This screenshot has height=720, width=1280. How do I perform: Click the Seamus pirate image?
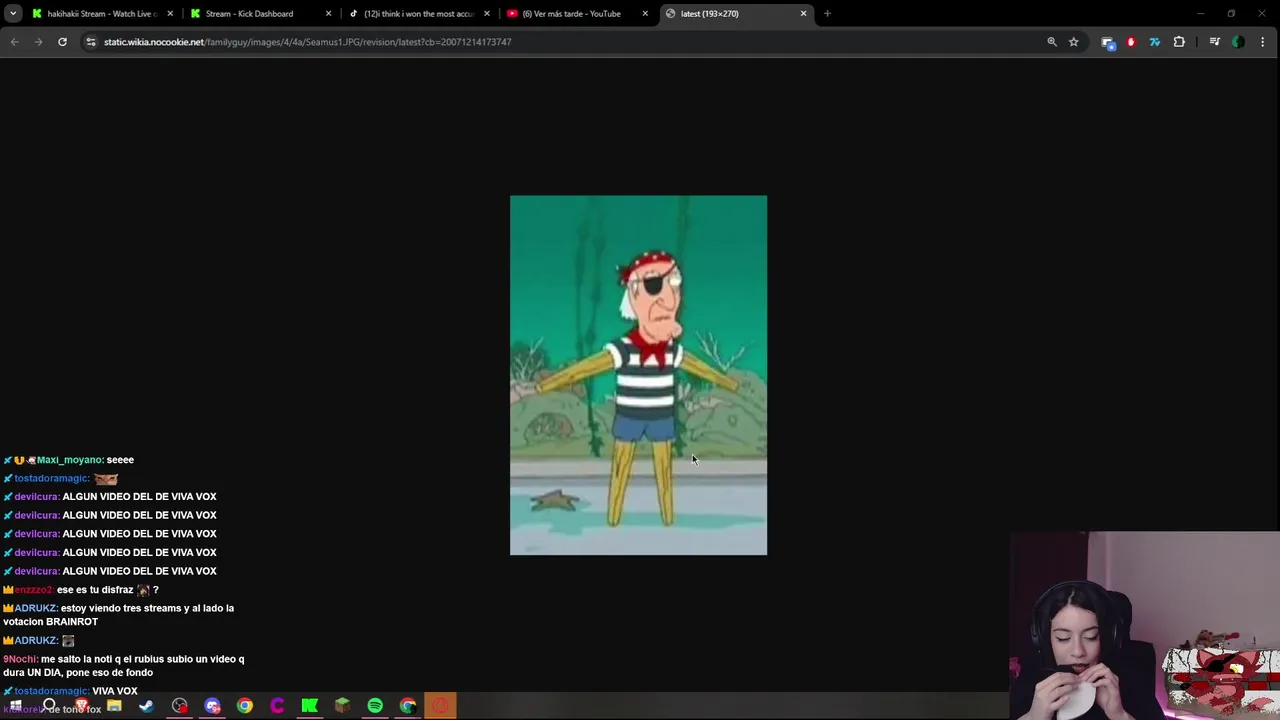click(638, 375)
